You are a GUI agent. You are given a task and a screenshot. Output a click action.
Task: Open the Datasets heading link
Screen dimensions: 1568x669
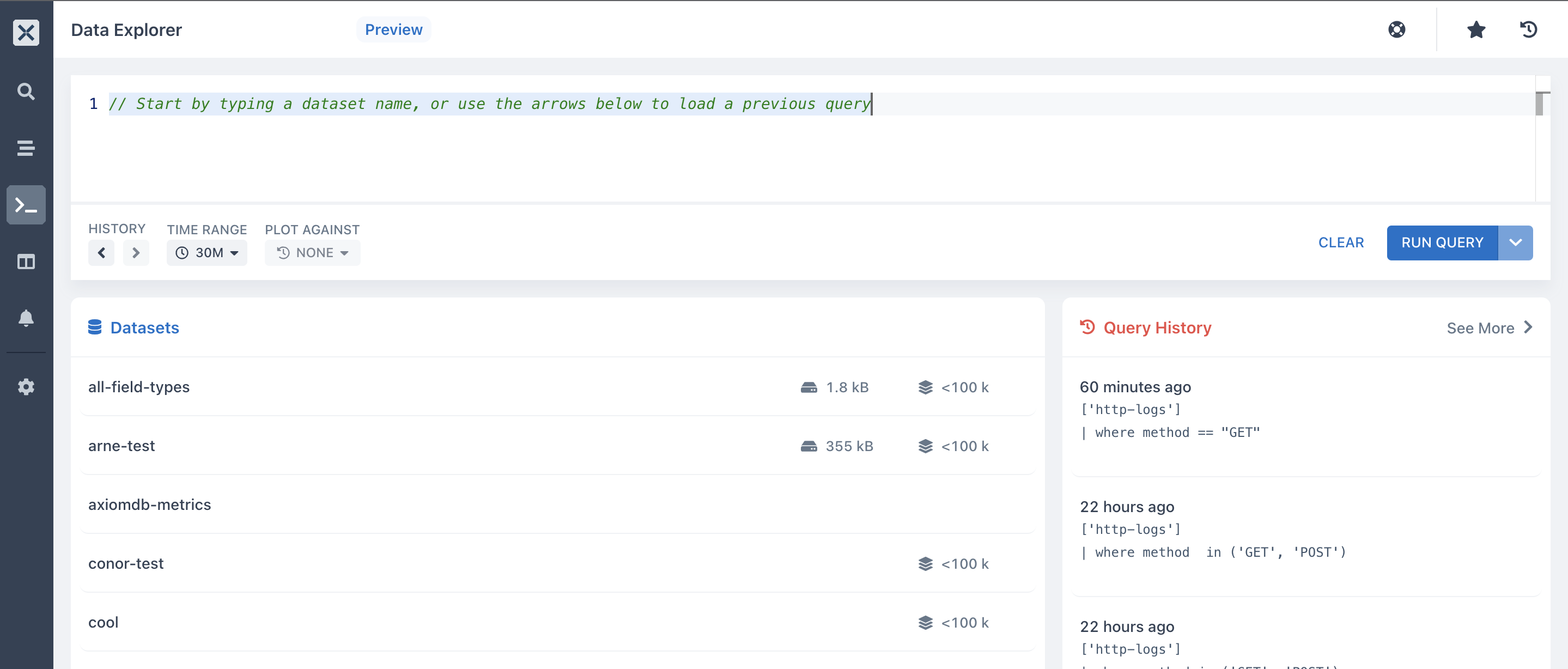(x=145, y=328)
